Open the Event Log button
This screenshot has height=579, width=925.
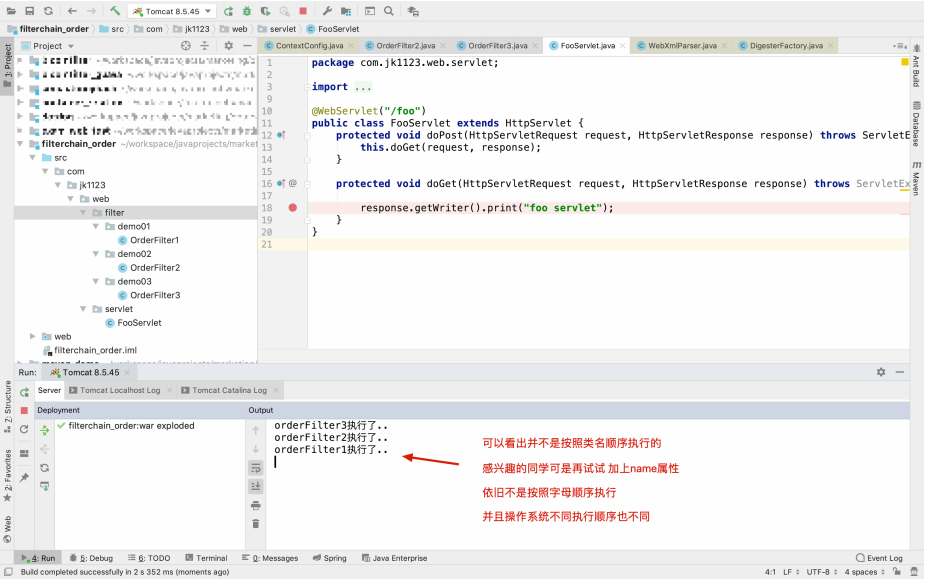click(879, 558)
